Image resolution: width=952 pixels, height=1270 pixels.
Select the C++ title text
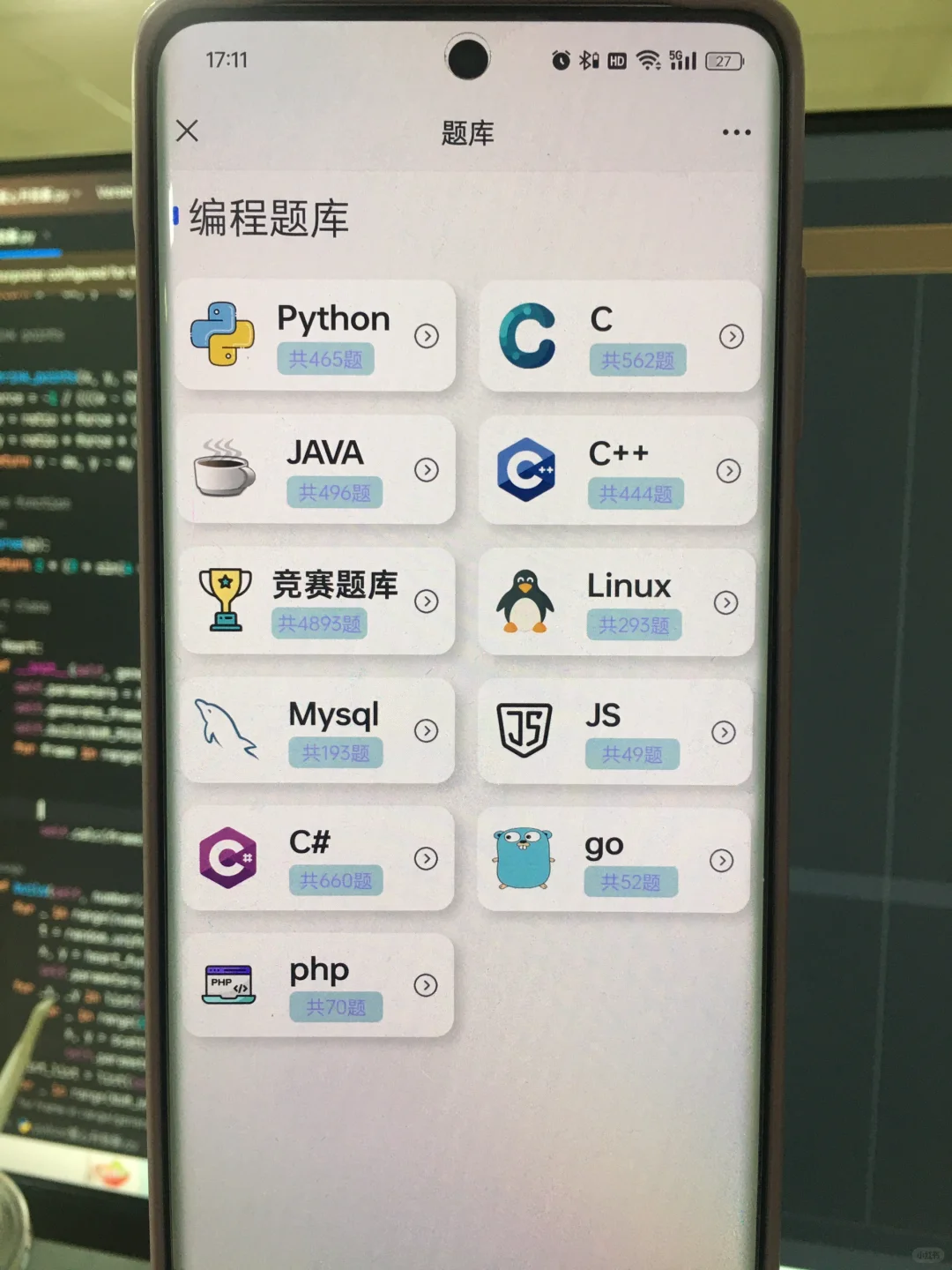pos(619,453)
